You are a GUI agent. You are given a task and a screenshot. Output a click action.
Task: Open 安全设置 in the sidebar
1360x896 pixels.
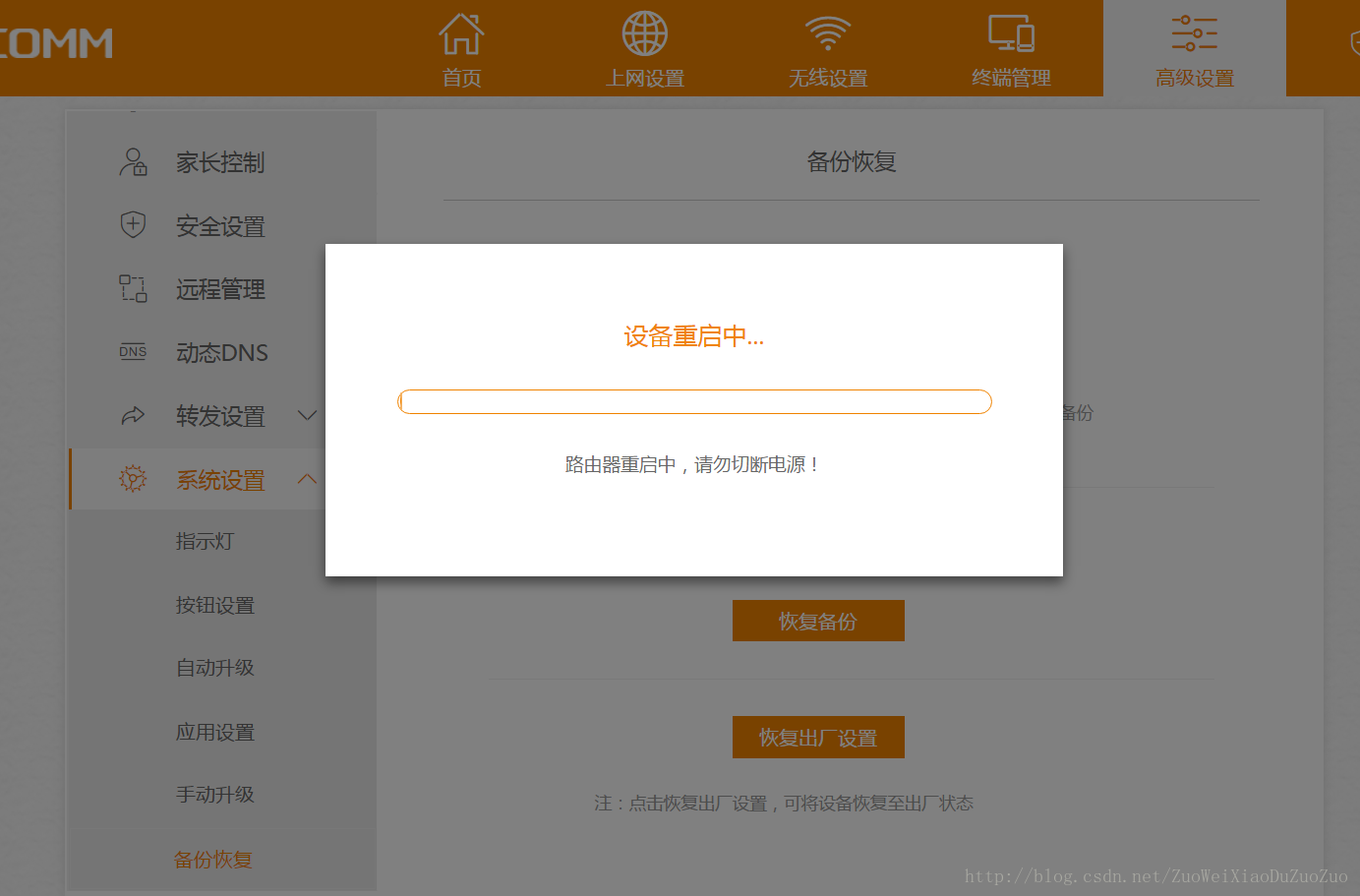tap(220, 226)
